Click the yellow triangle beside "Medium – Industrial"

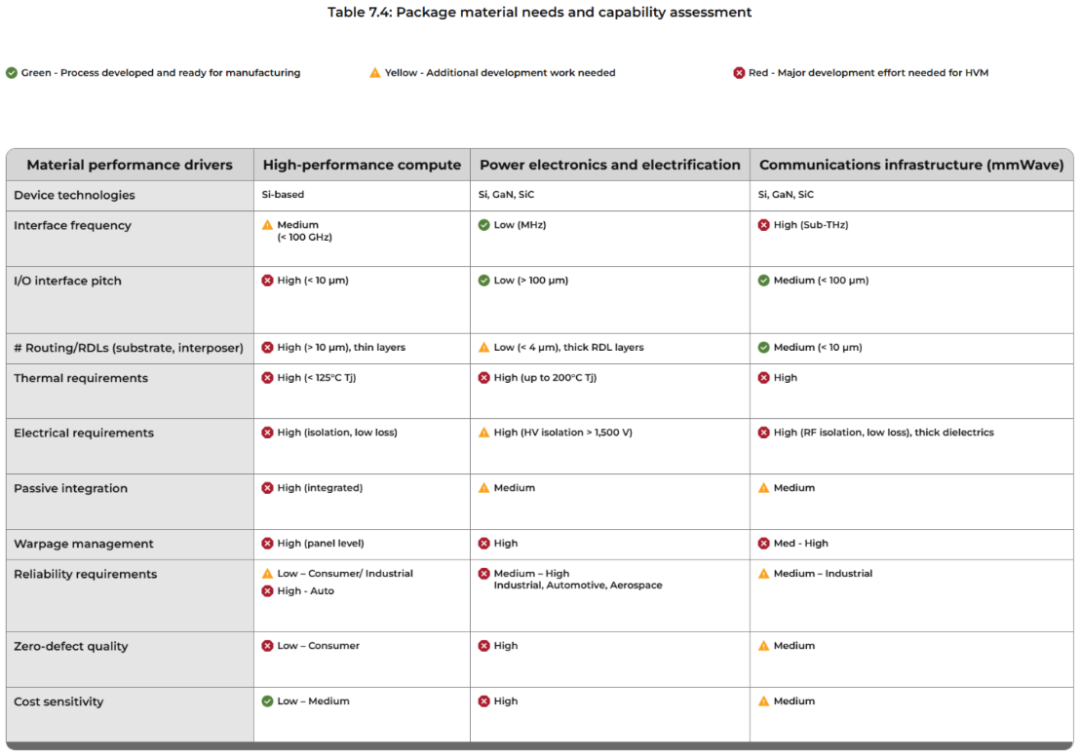(x=764, y=574)
